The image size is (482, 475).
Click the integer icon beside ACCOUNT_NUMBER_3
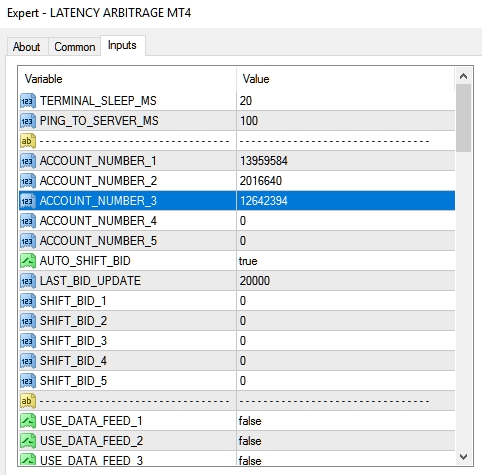28,201
